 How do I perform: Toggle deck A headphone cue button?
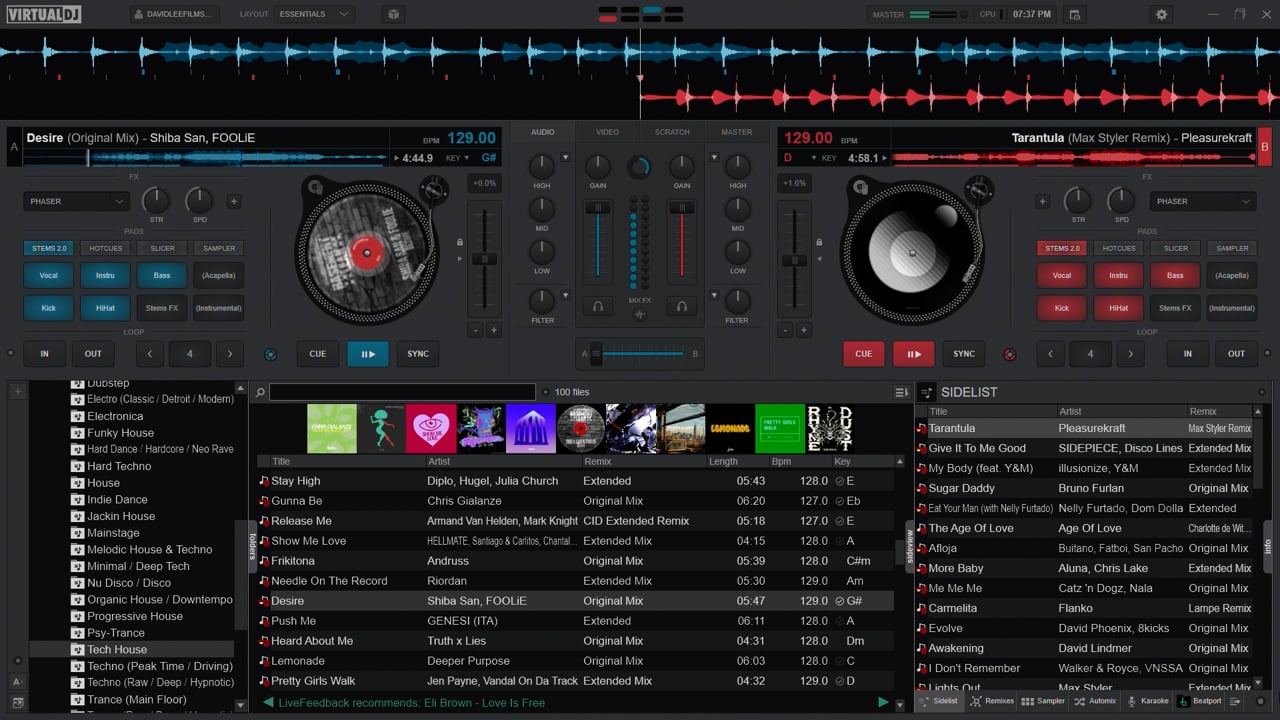click(x=598, y=307)
